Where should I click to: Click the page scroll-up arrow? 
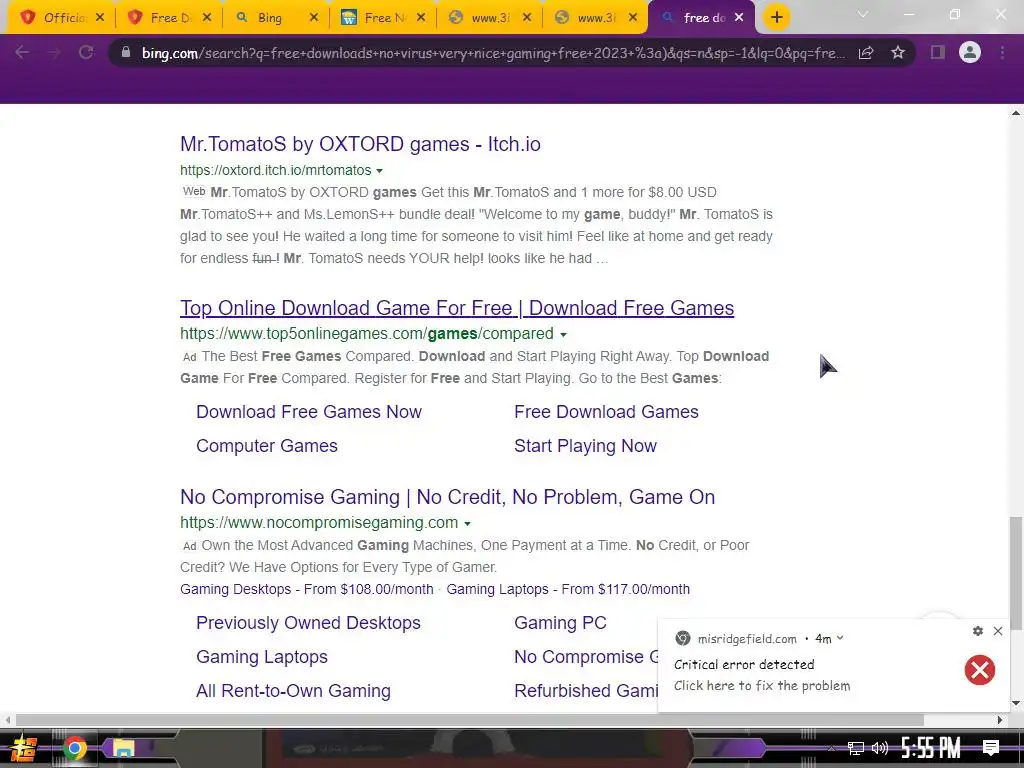pos(1016,113)
